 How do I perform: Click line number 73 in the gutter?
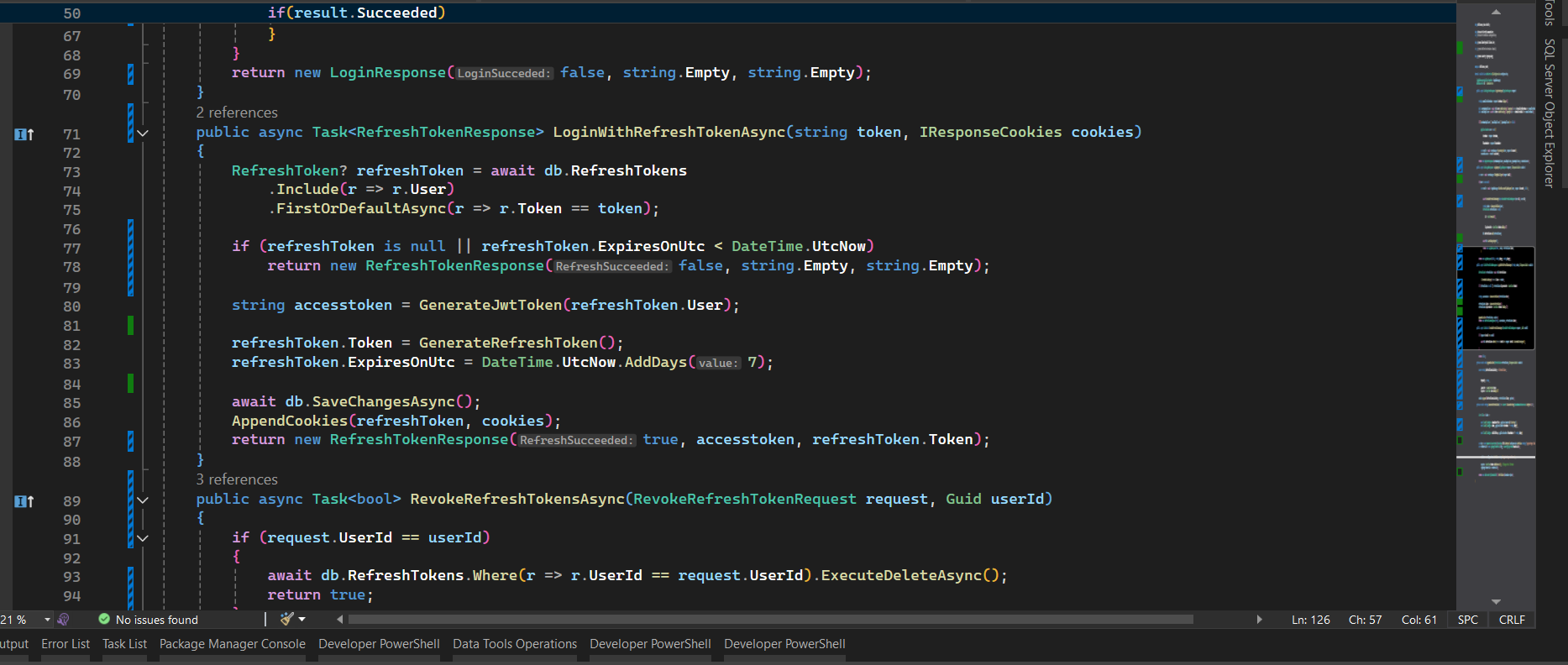pos(72,172)
